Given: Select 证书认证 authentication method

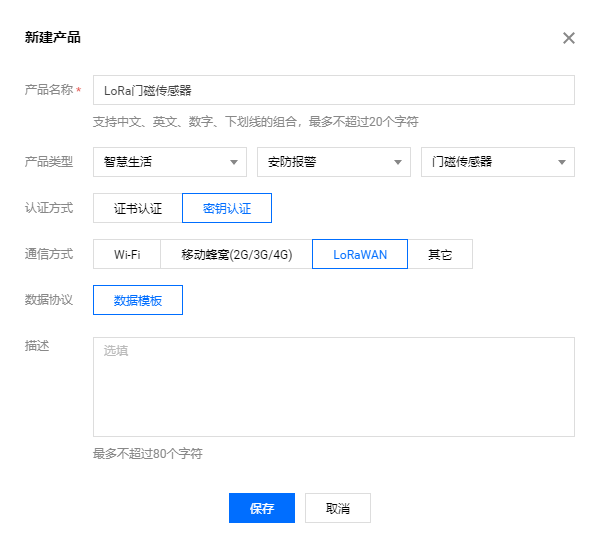Looking at the screenshot, I should (x=138, y=208).
